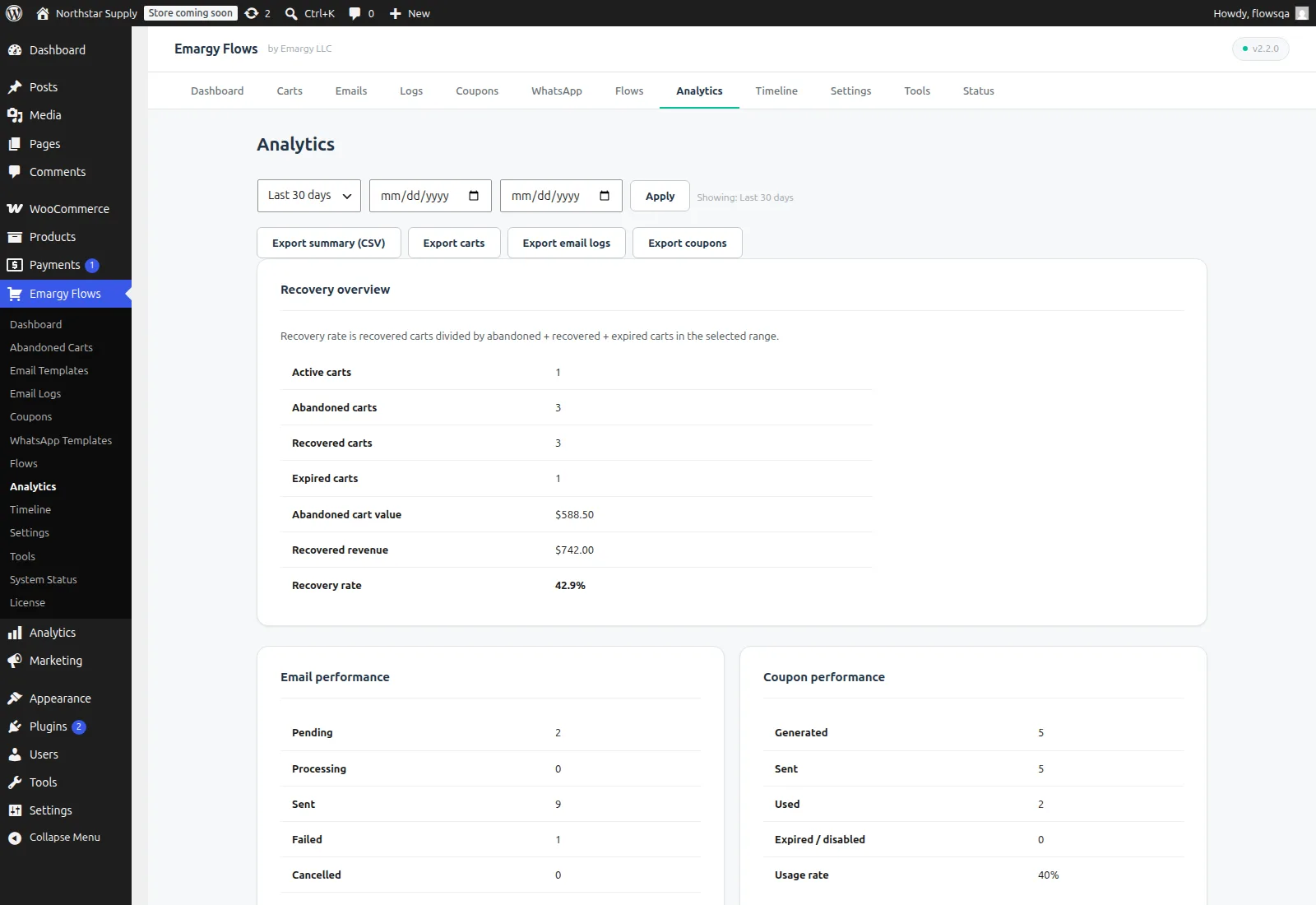Click the Tools wrench icon
1316x905 pixels.
click(15, 782)
